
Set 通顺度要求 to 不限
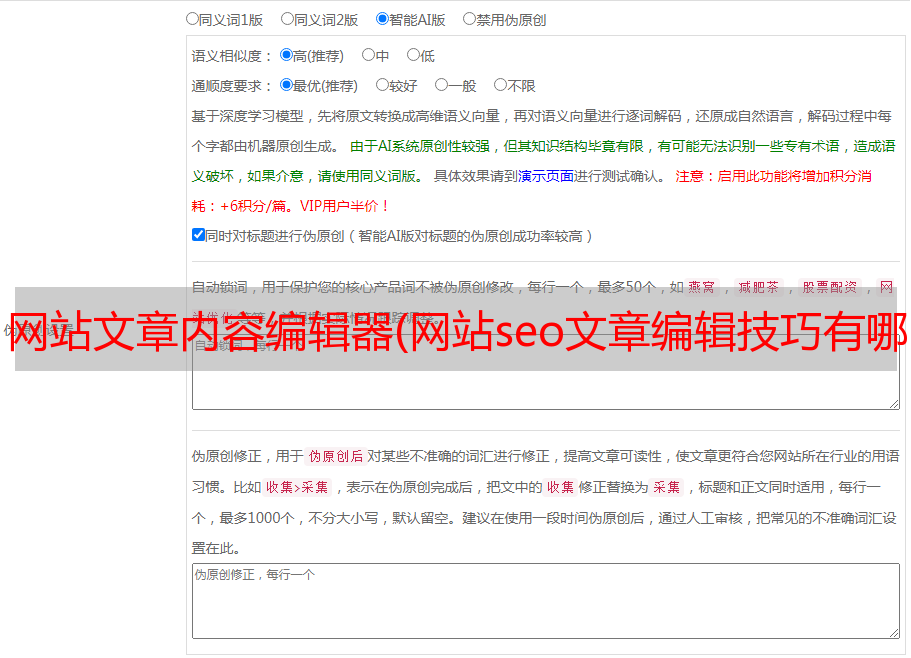point(500,85)
